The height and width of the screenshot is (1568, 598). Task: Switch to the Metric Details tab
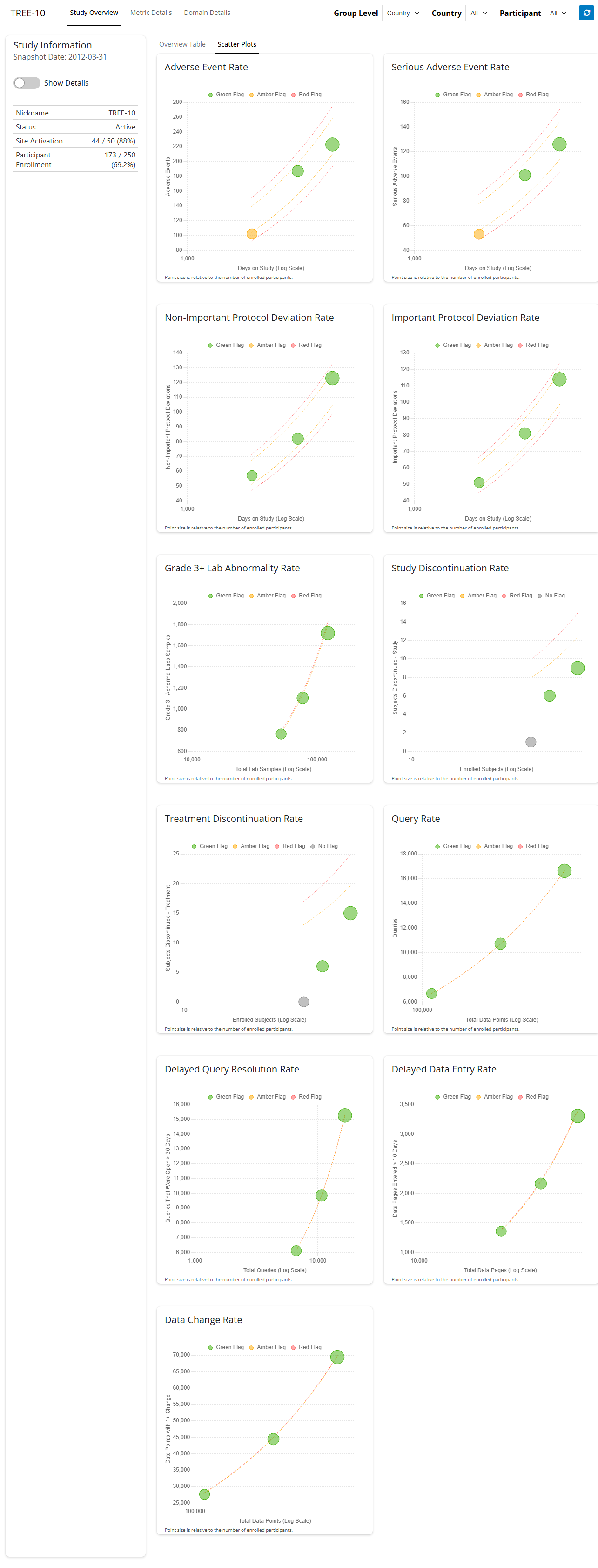[151, 13]
